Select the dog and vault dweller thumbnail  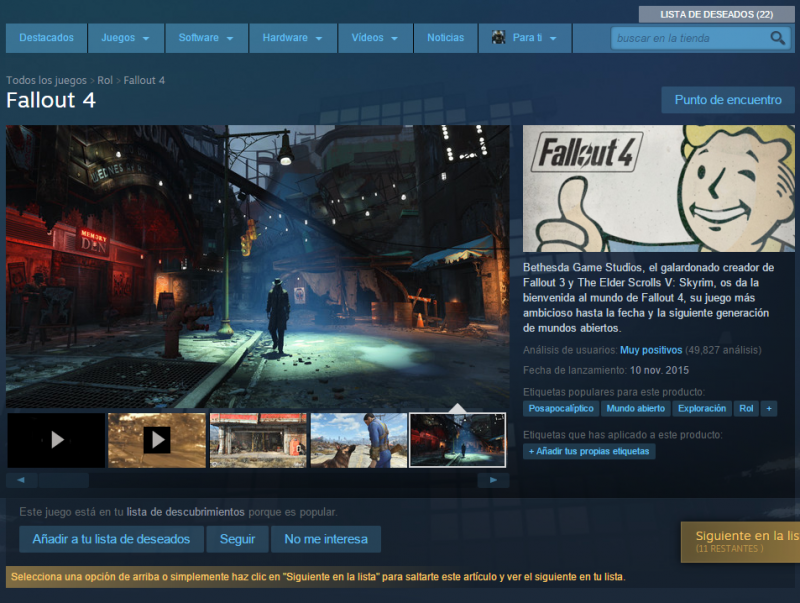point(359,440)
